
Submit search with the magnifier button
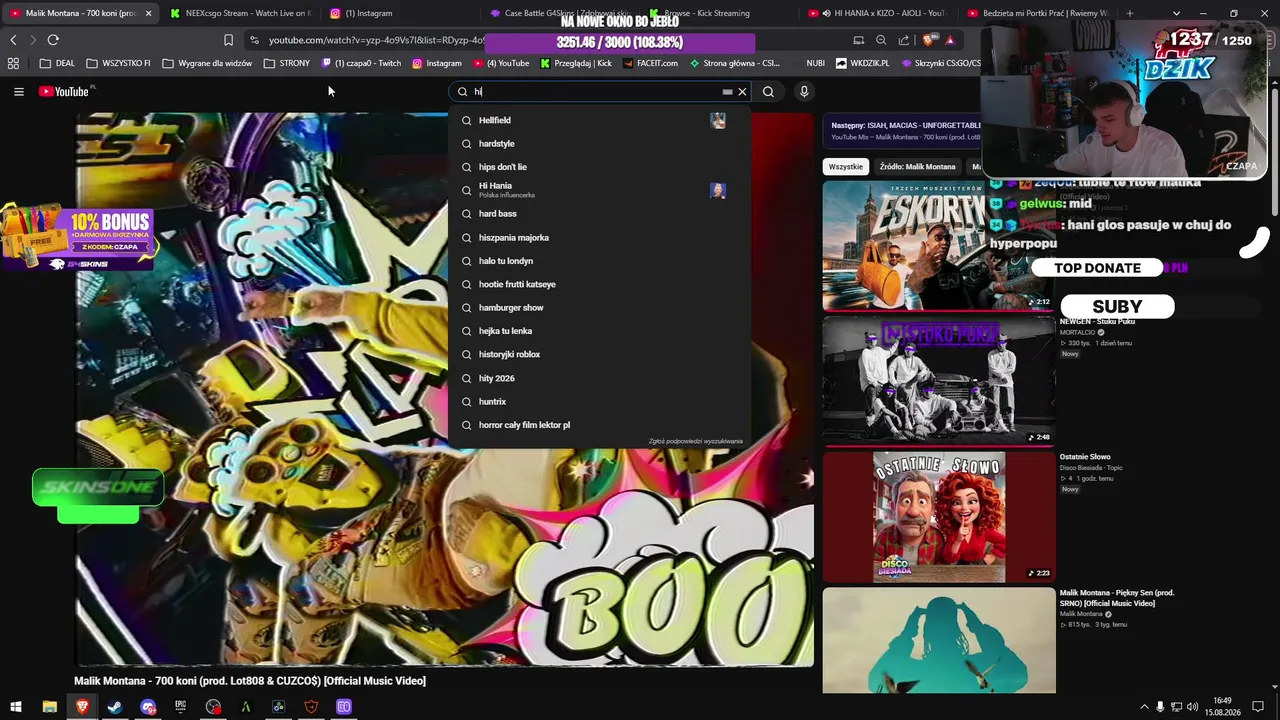[768, 92]
